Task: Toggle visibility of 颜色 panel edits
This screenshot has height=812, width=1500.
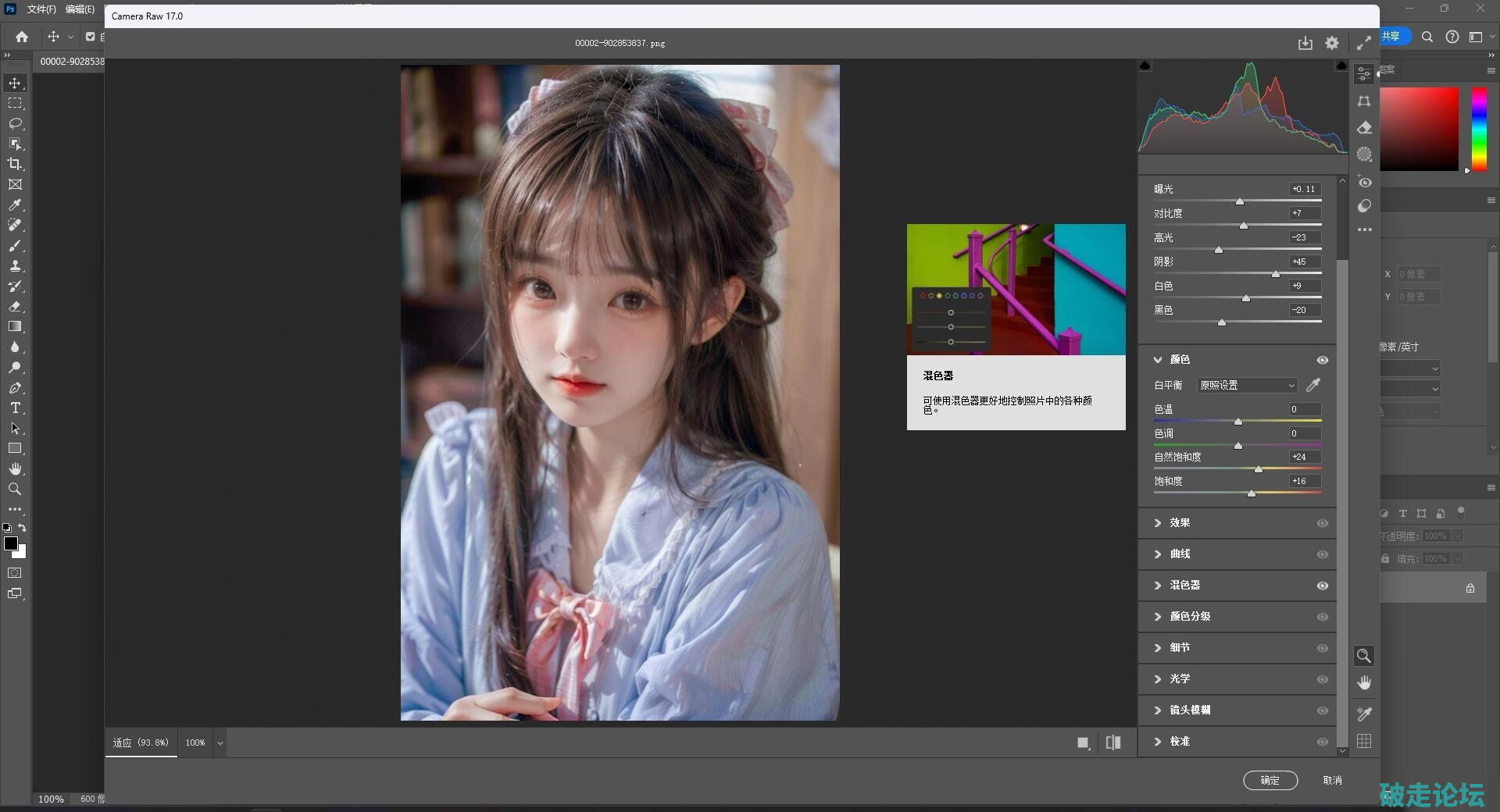Action: tap(1322, 360)
